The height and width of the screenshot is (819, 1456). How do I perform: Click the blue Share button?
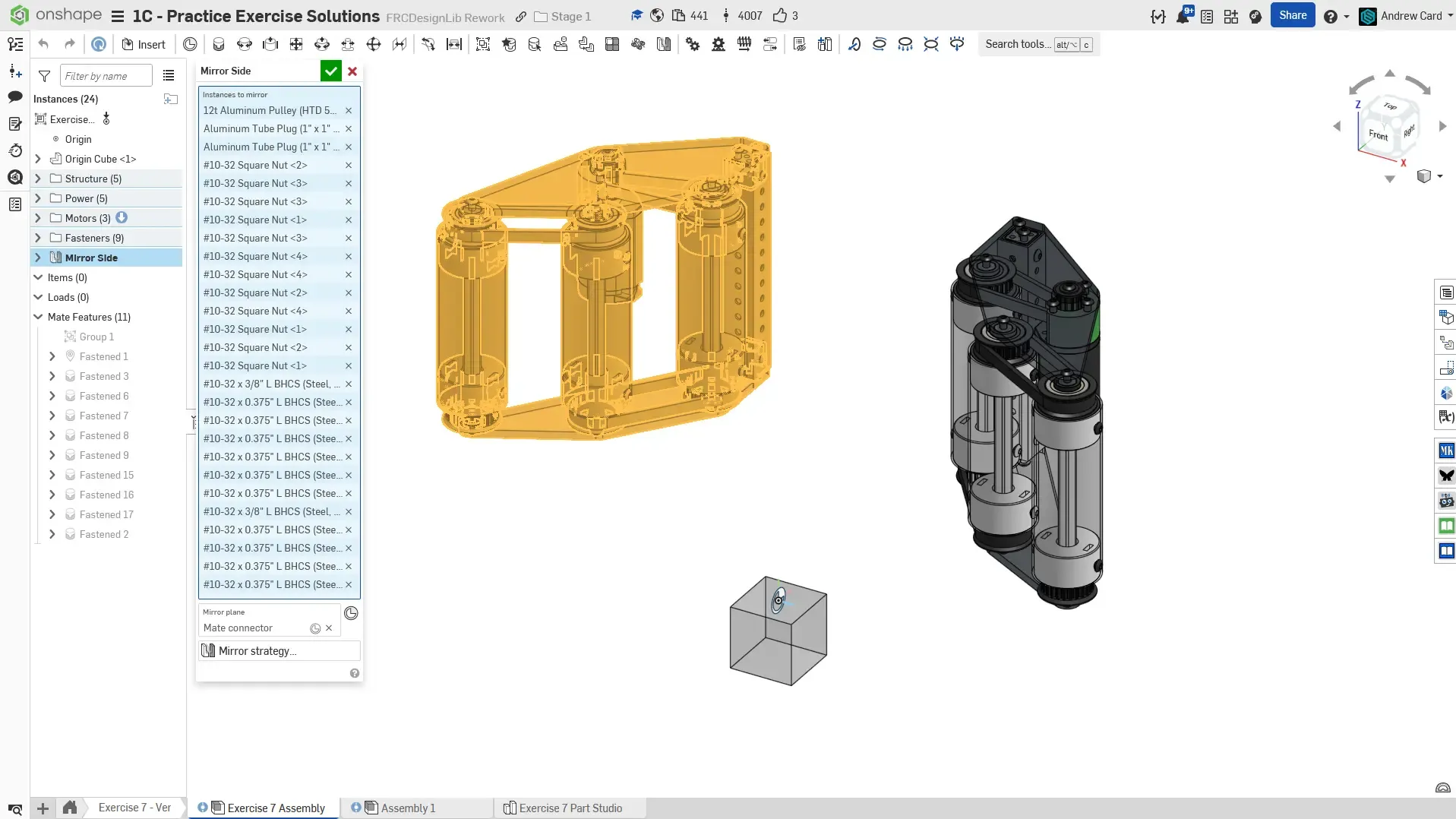(x=1292, y=15)
